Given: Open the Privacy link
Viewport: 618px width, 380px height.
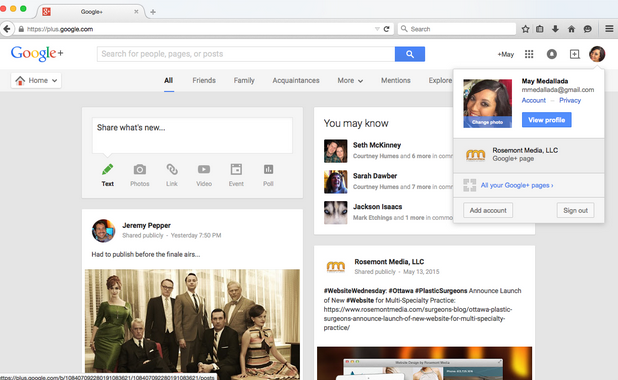Looking at the screenshot, I should (570, 100).
